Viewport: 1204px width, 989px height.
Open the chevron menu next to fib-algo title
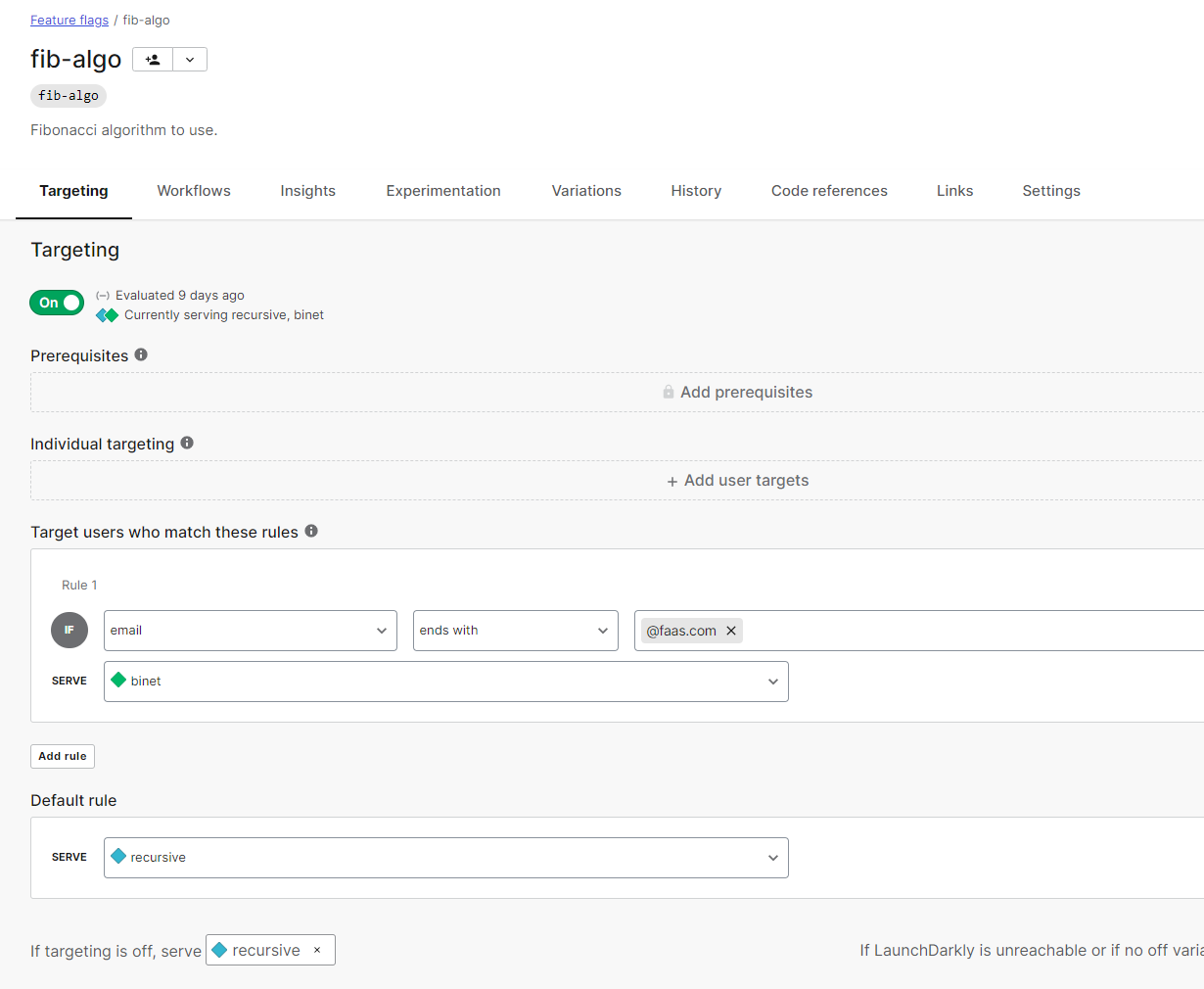(x=190, y=60)
